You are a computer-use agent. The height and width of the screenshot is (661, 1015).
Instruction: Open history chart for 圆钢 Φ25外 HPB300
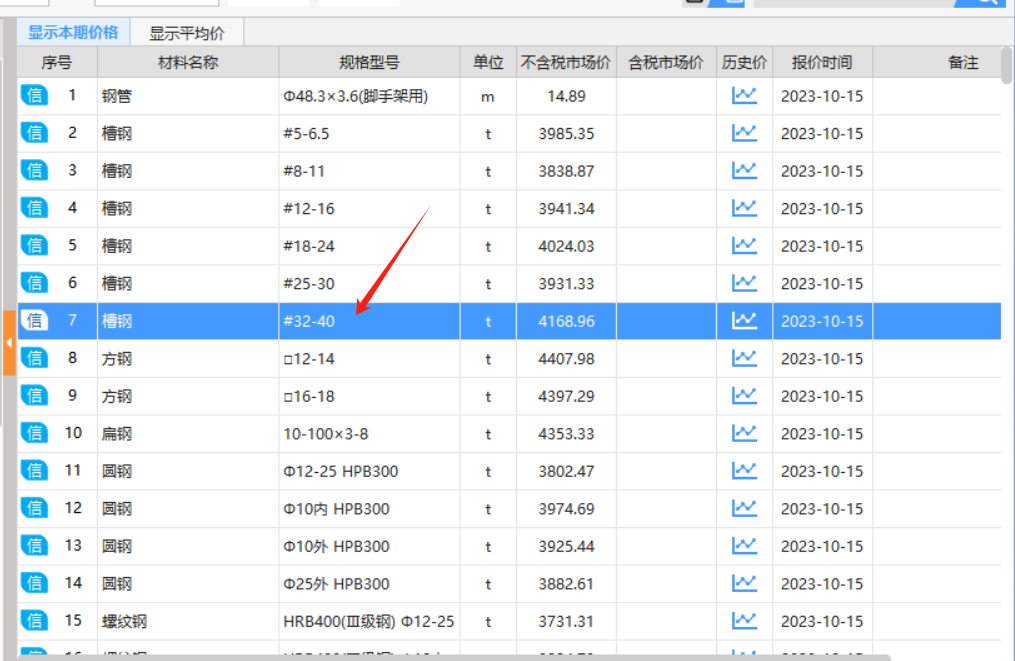(x=744, y=584)
